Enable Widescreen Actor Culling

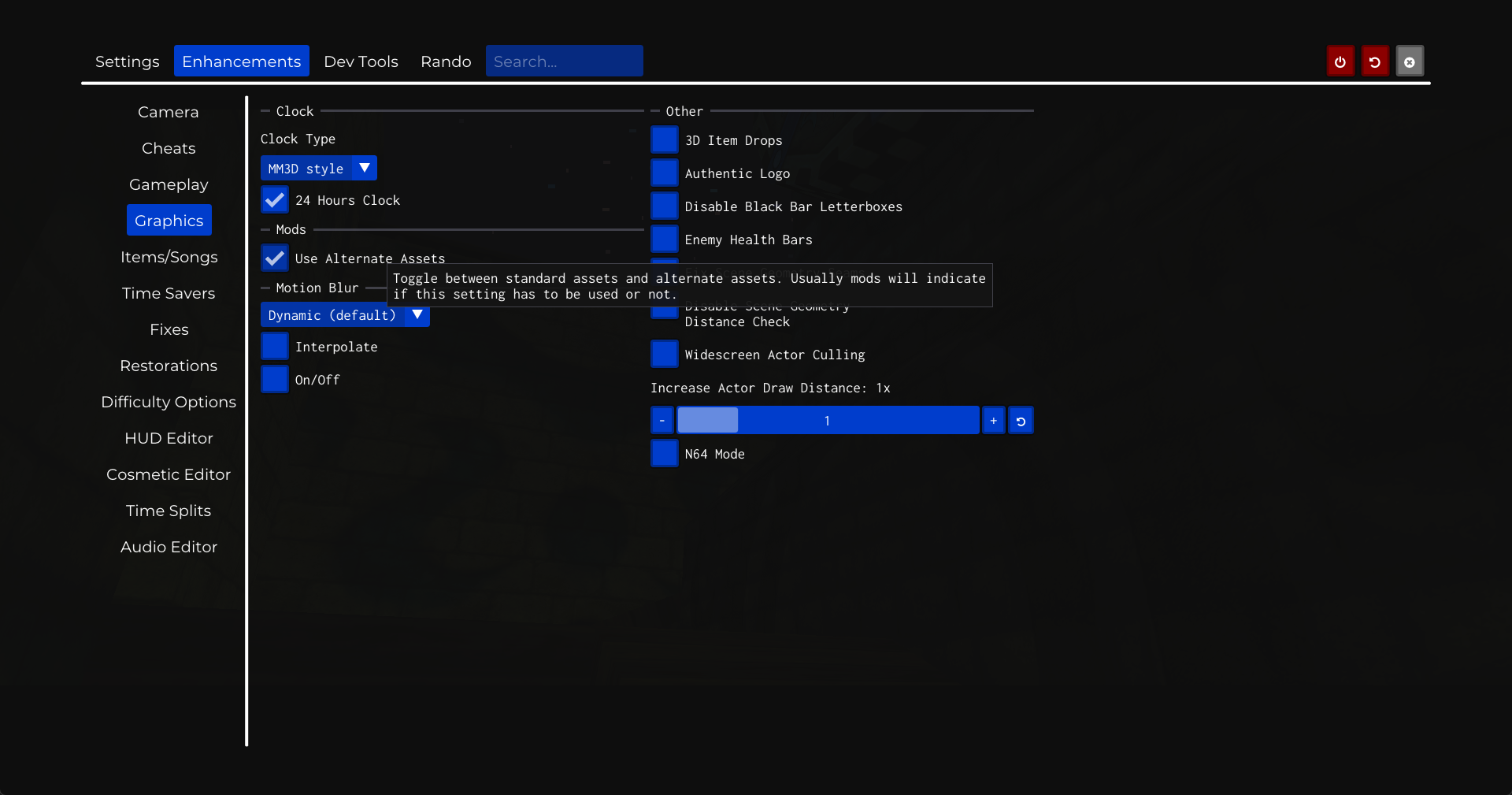click(665, 355)
